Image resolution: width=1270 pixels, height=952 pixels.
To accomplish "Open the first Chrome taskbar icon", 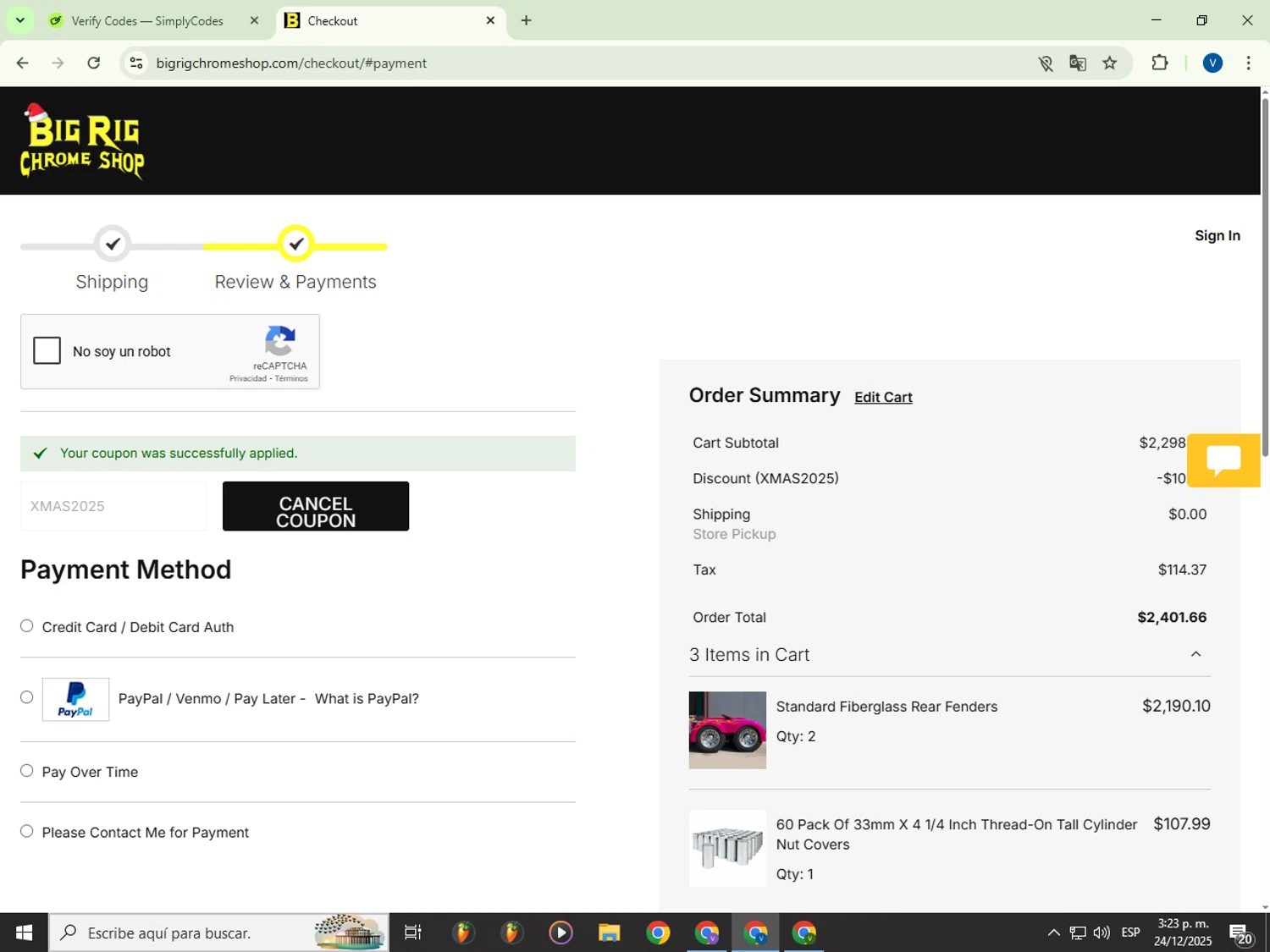I will coord(658,933).
